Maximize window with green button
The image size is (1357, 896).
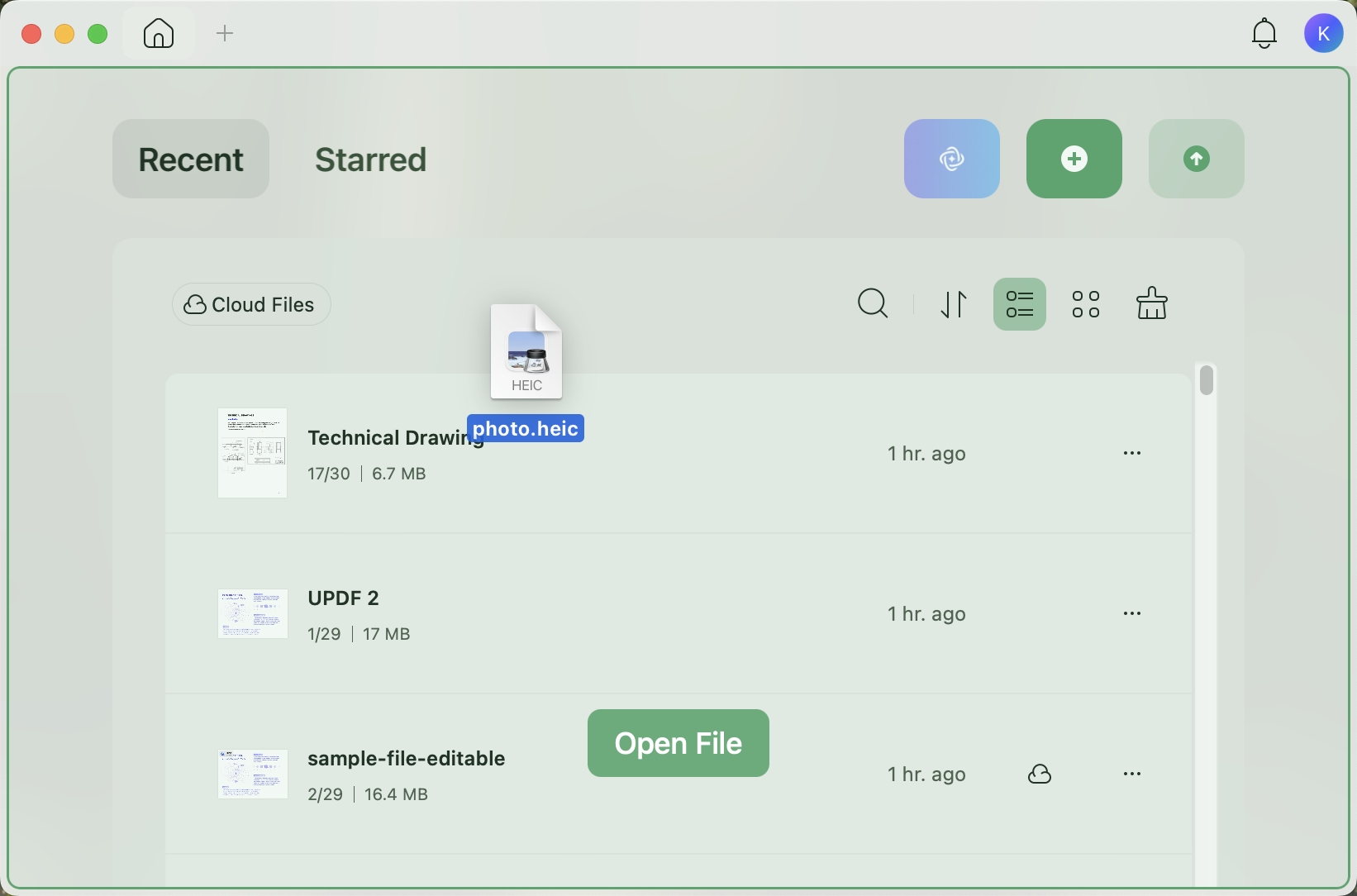[x=98, y=34]
